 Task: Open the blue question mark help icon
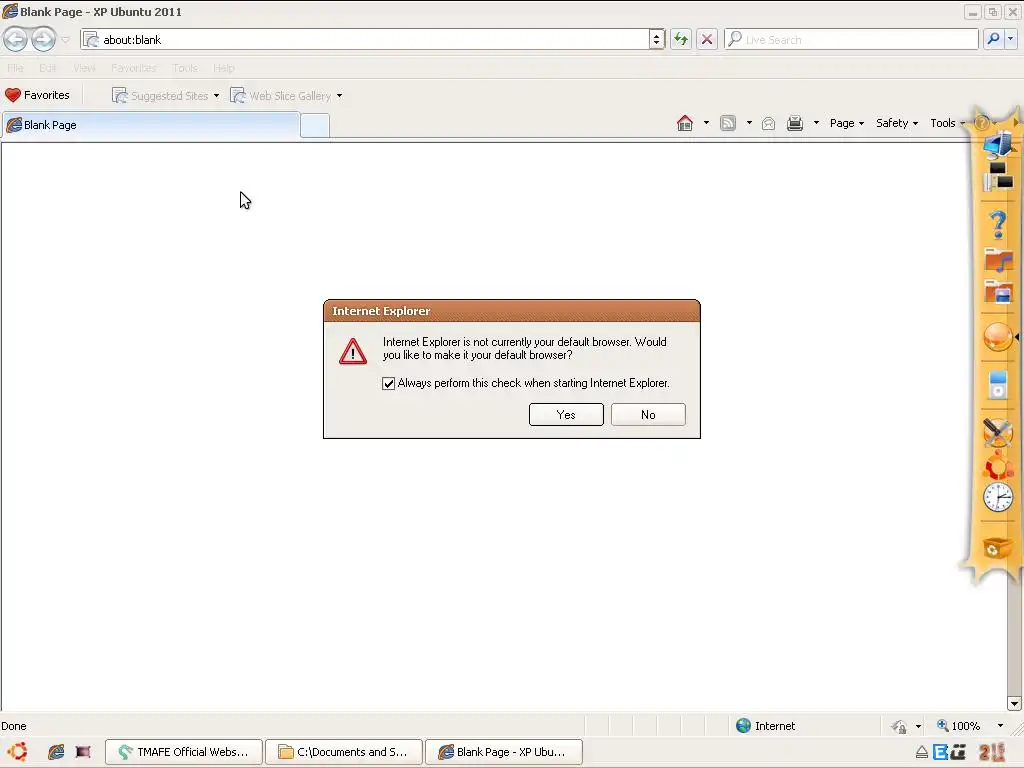(x=998, y=225)
